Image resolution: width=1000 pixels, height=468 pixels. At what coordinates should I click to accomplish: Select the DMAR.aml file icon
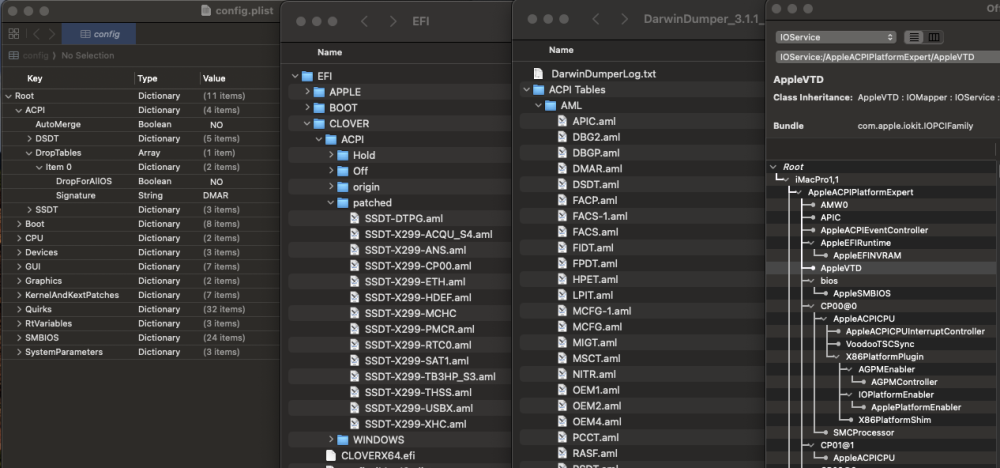pyautogui.click(x=562, y=169)
